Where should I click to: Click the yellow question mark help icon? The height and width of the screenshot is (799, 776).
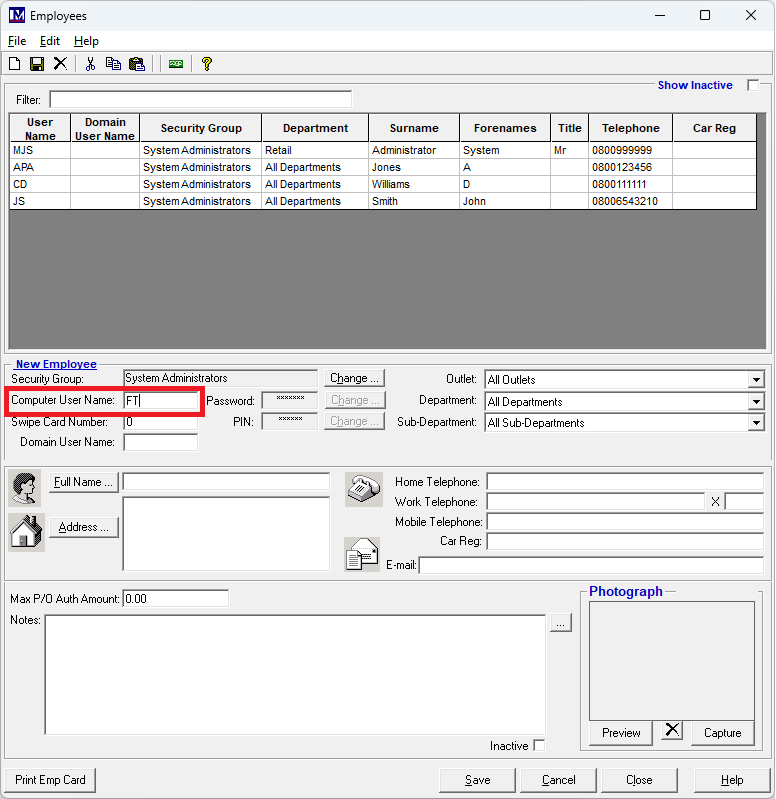click(207, 64)
